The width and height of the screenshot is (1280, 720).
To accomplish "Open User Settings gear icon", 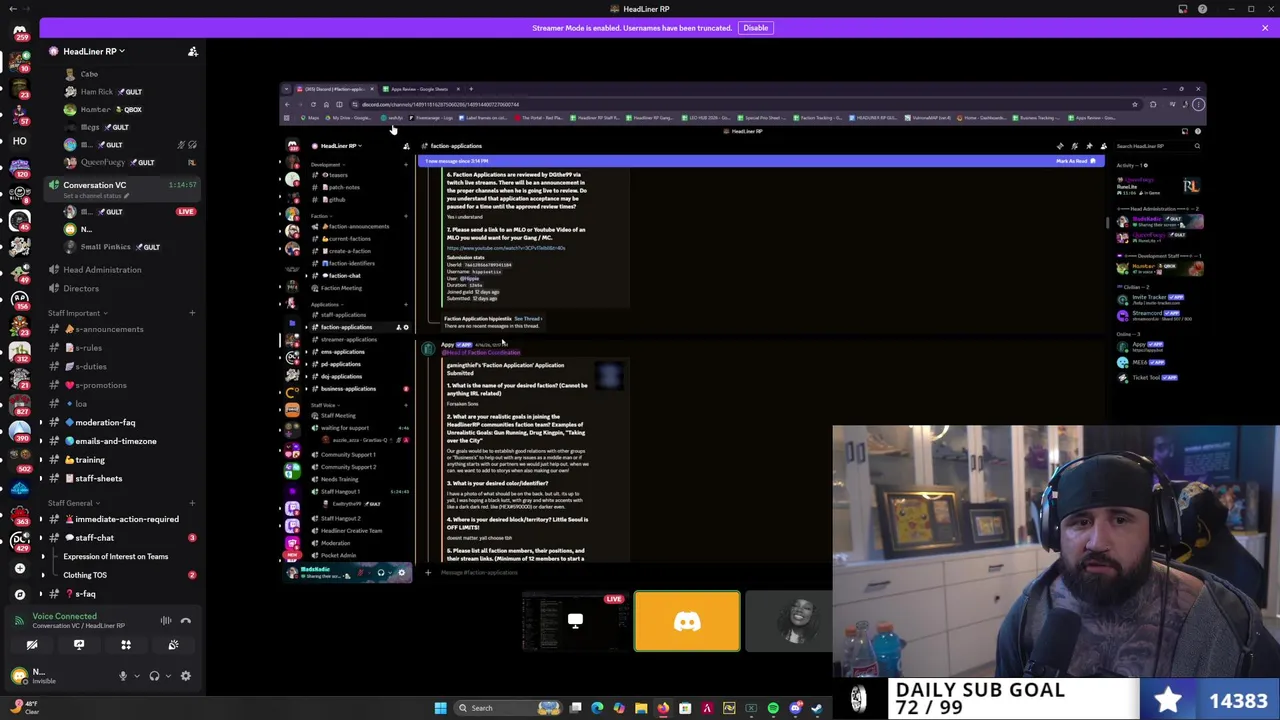I will point(185,676).
